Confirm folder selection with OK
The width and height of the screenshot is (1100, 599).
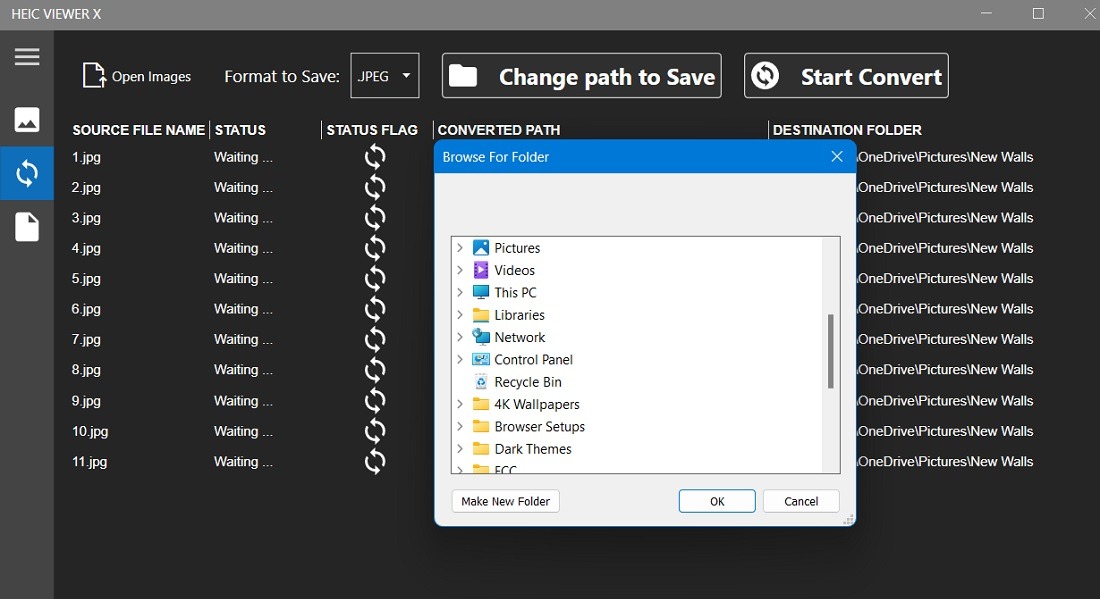pos(716,500)
